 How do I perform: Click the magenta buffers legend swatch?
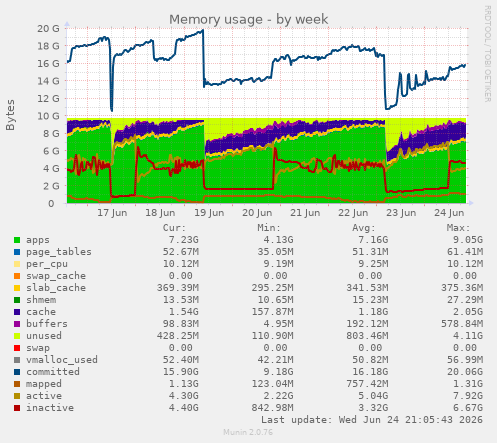tap(17, 324)
